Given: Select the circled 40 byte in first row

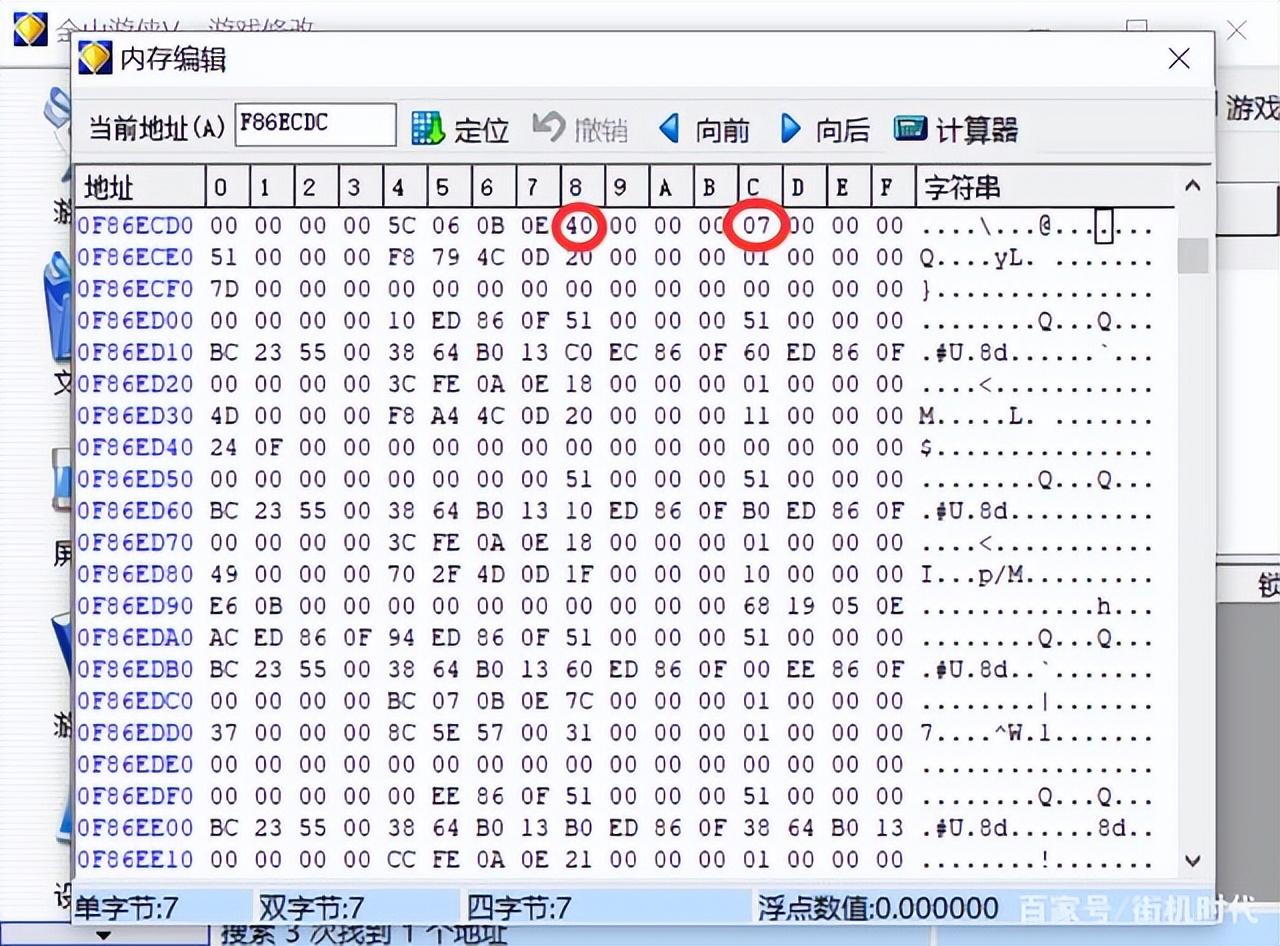Looking at the screenshot, I should [579, 226].
